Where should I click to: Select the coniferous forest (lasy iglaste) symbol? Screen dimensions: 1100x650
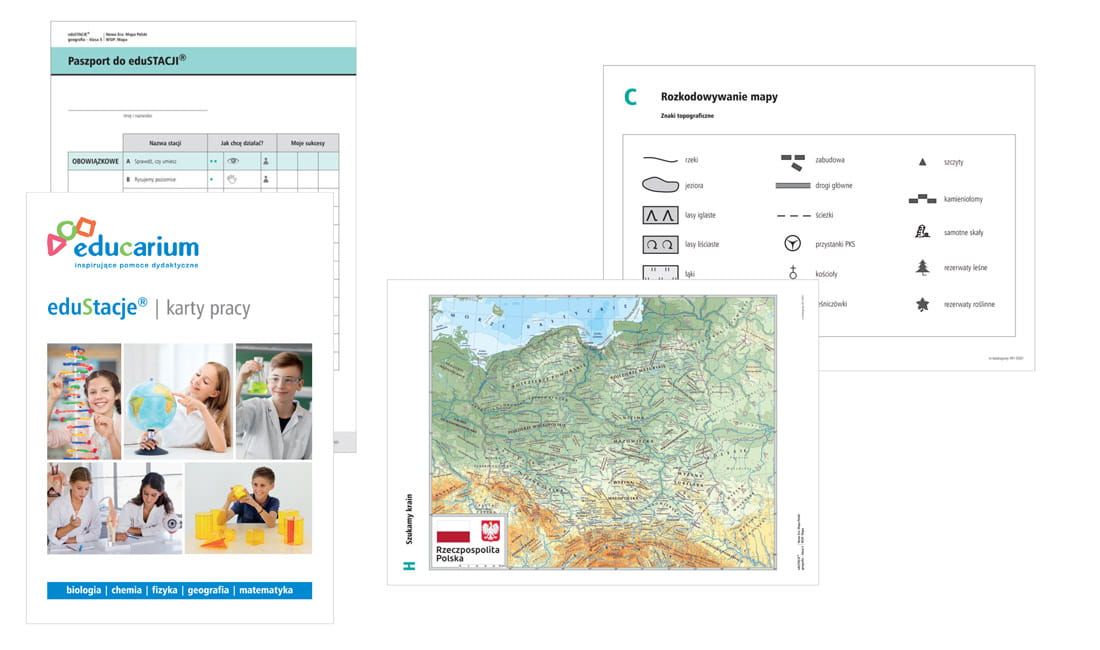pyautogui.click(x=660, y=215)
